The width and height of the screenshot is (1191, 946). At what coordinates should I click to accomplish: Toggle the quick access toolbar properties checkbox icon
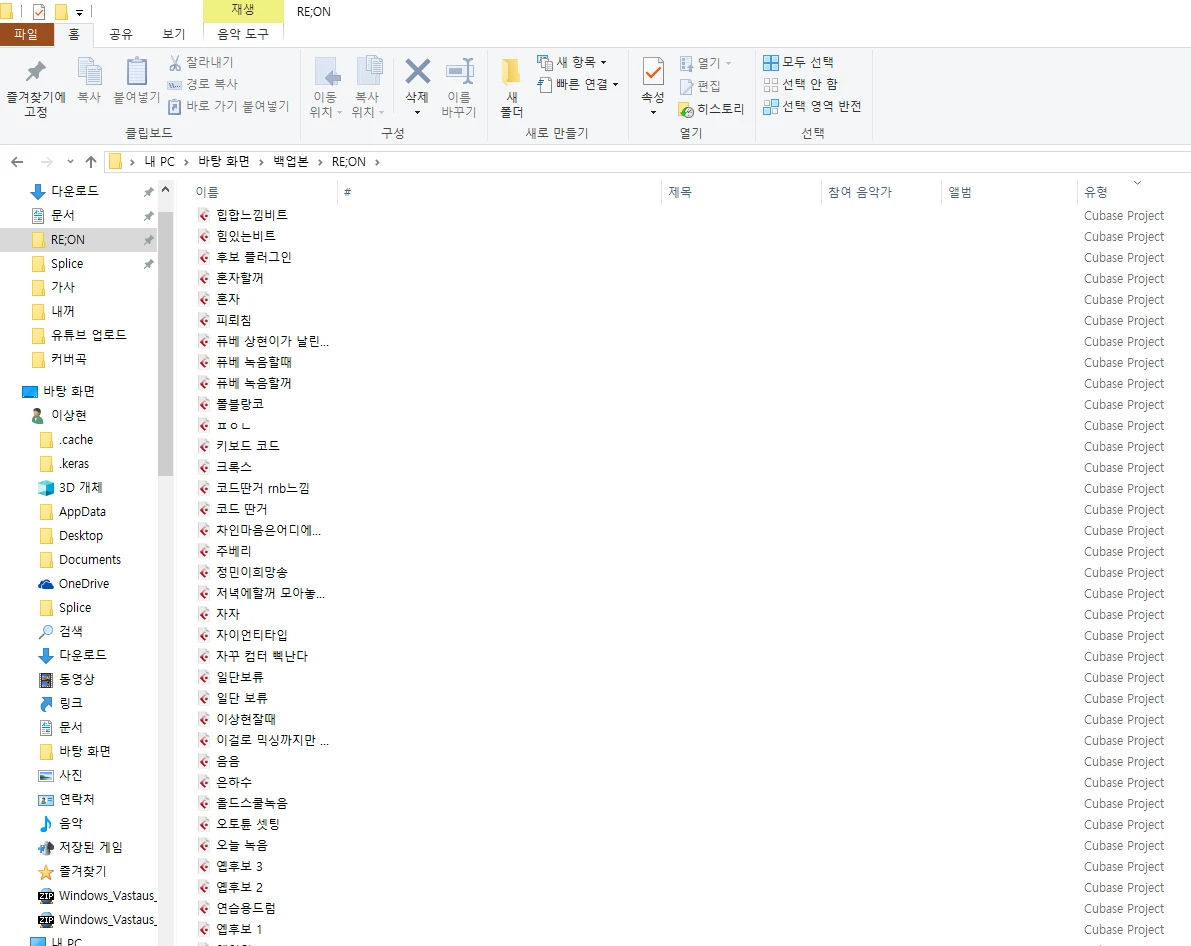[39, 11]
